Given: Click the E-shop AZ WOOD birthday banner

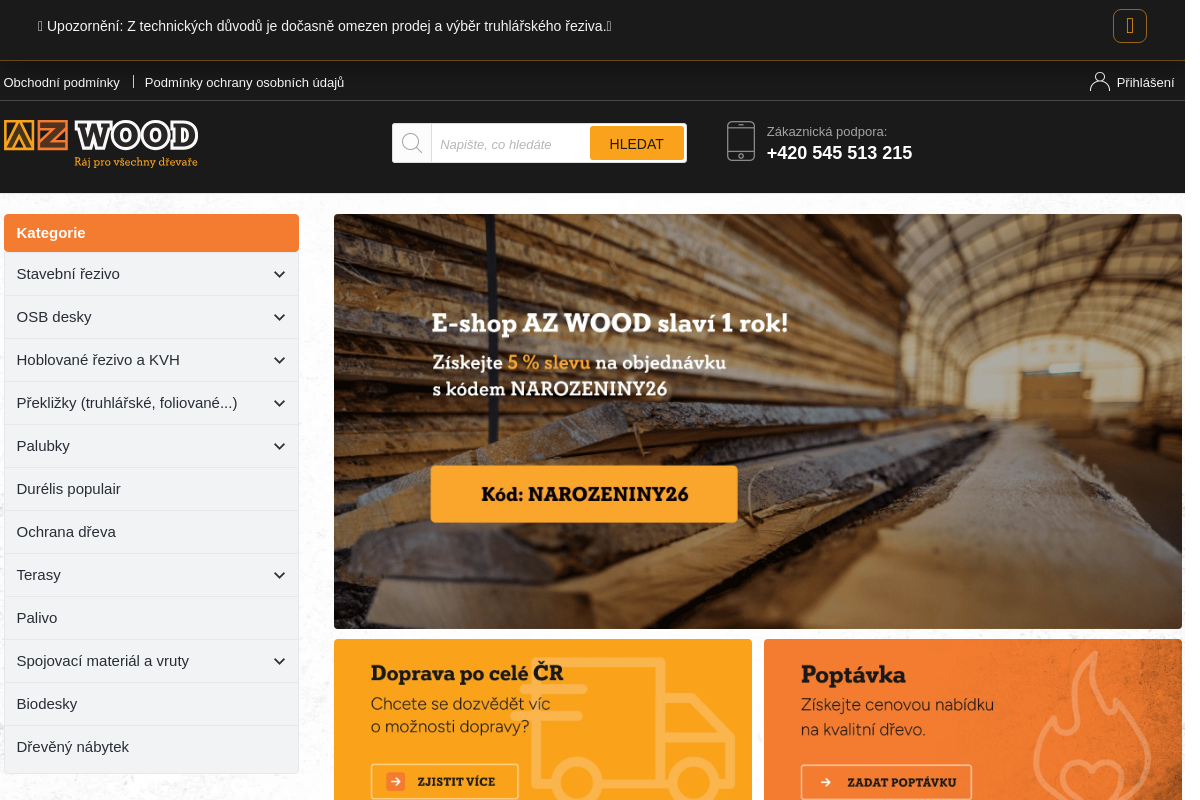Looking at the screenshot, I should point(757,421).
